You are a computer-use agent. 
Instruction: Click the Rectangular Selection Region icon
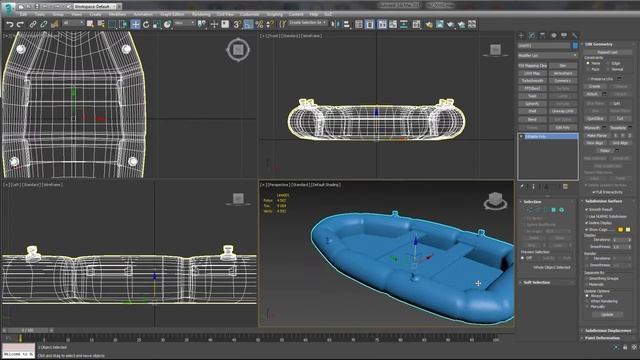pyautogui.click(x=112, y=24)
